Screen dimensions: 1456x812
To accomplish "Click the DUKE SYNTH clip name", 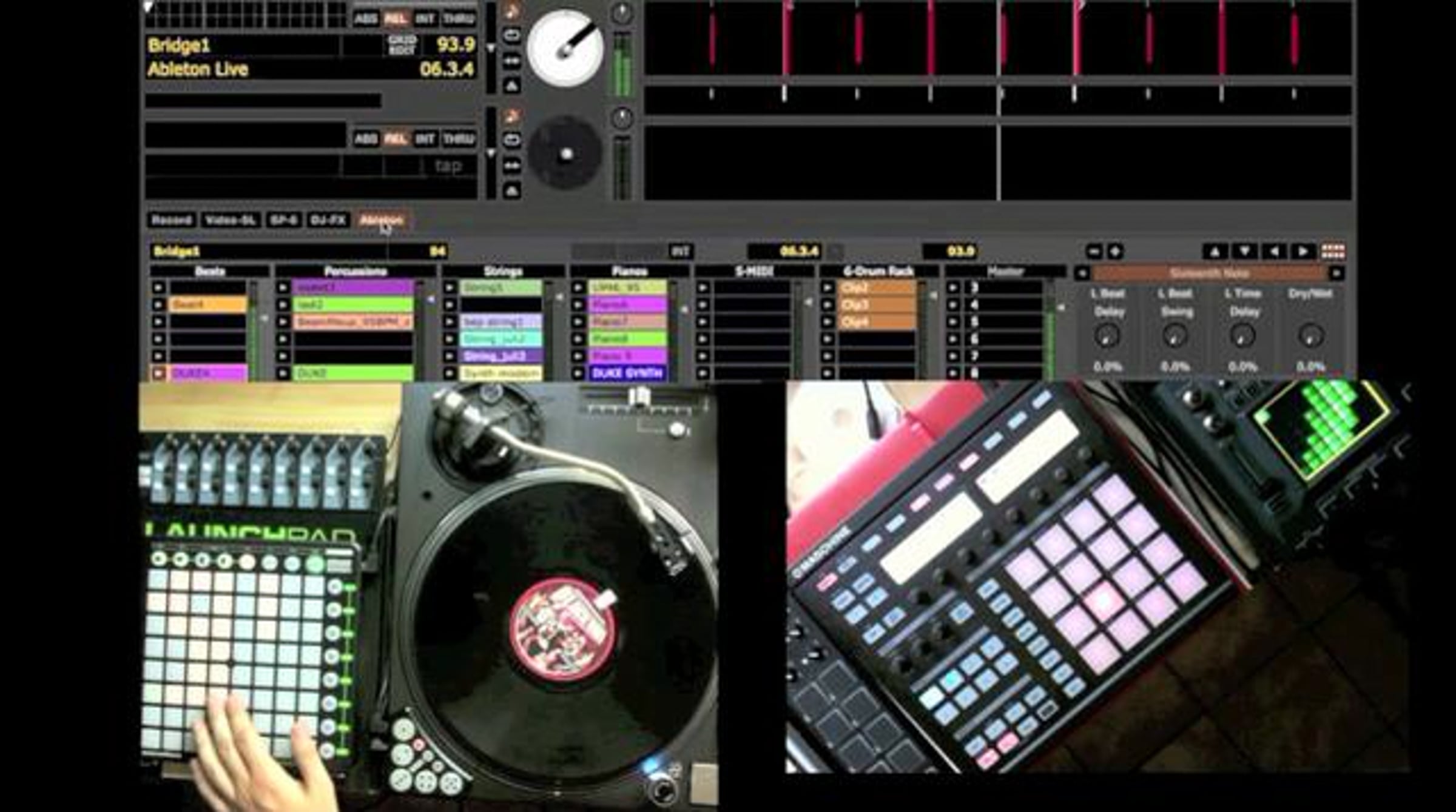I will tap(629, 374).
